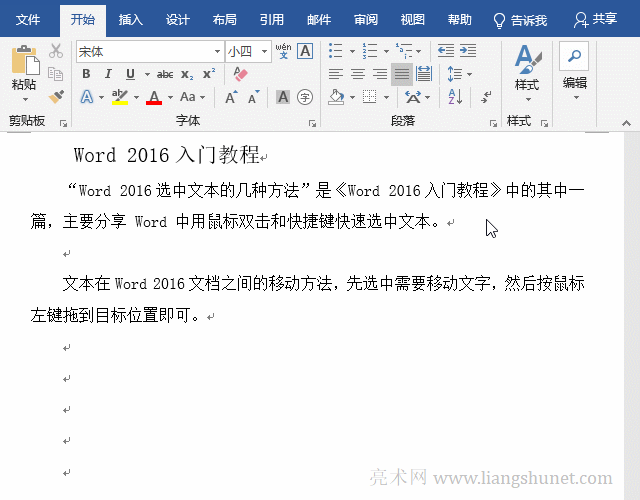Switch to the References (引用) tab
This screenshot has height=500, width=640.
[271, 20]
